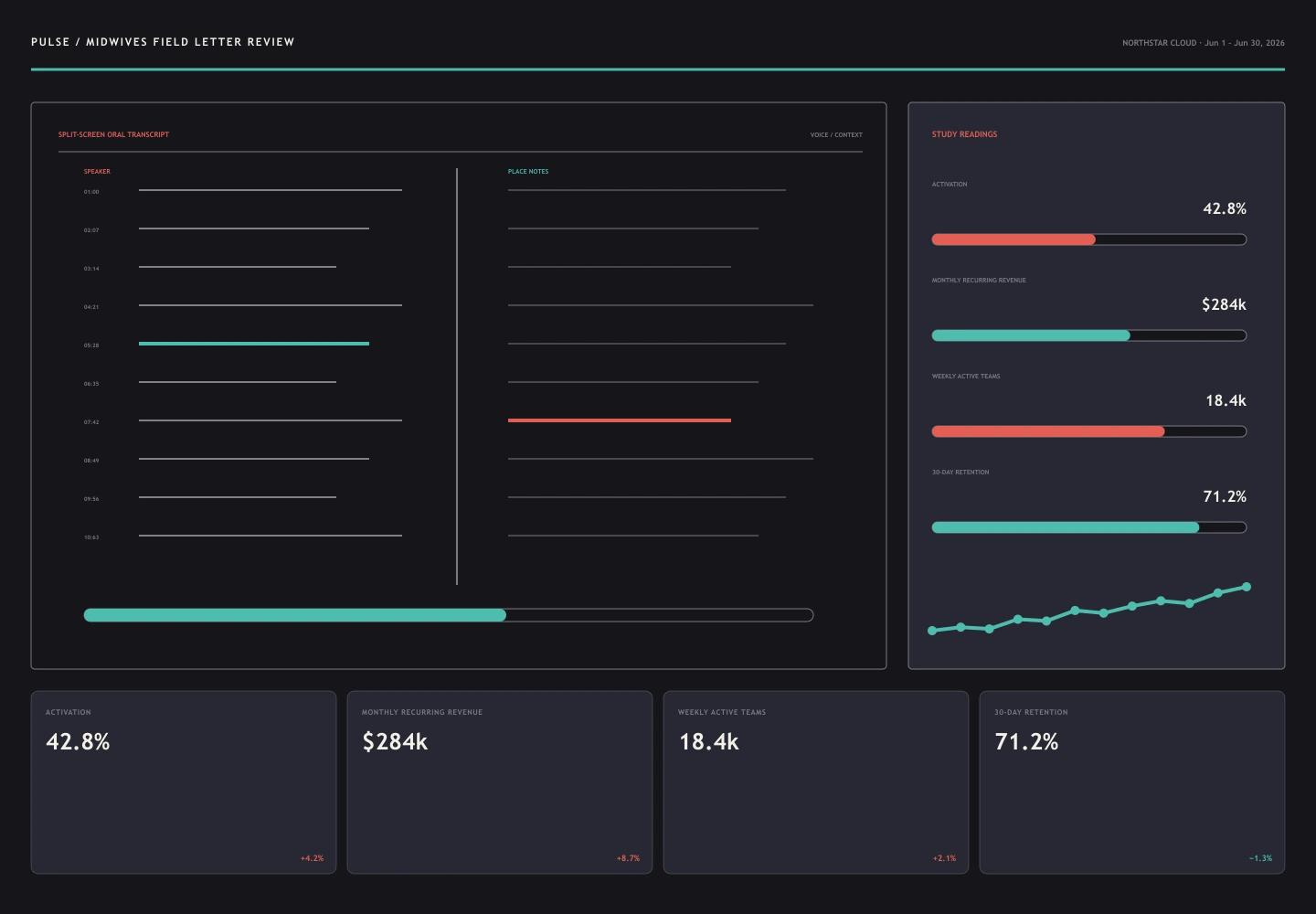Click the 71.2% value in Study Readings

[1225, 496]
